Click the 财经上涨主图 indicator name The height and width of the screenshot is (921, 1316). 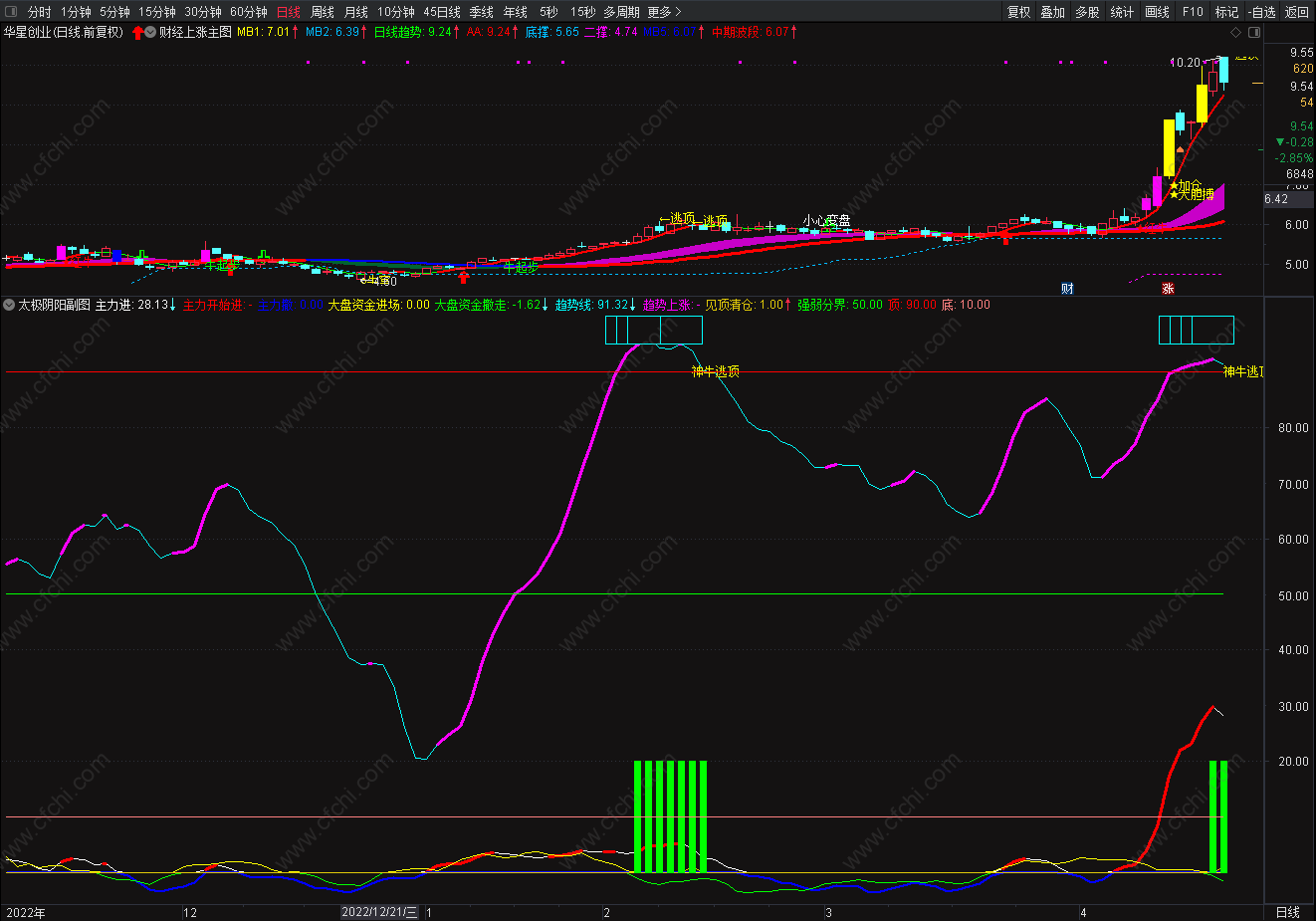tap(195, 32)
